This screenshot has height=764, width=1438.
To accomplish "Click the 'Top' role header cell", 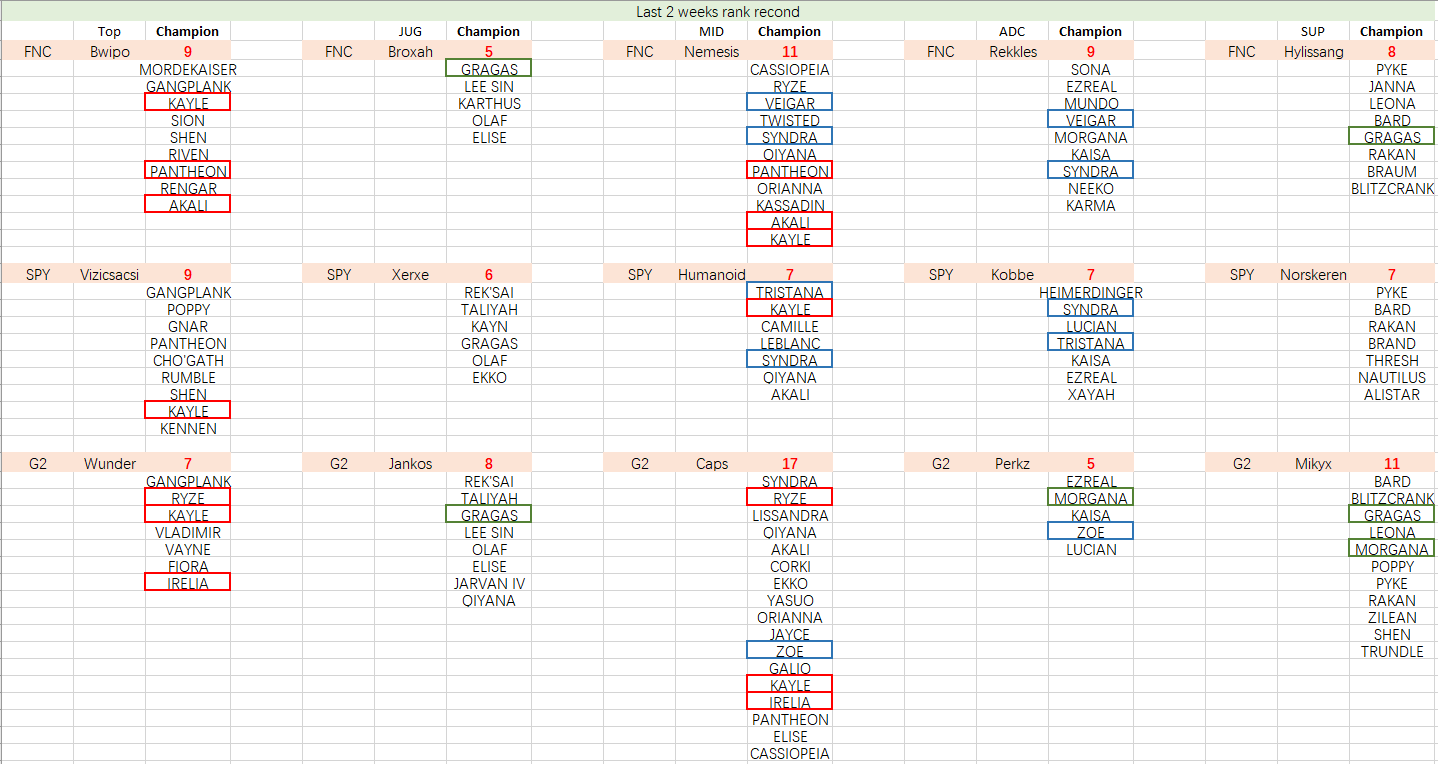I will pos(109,32).
